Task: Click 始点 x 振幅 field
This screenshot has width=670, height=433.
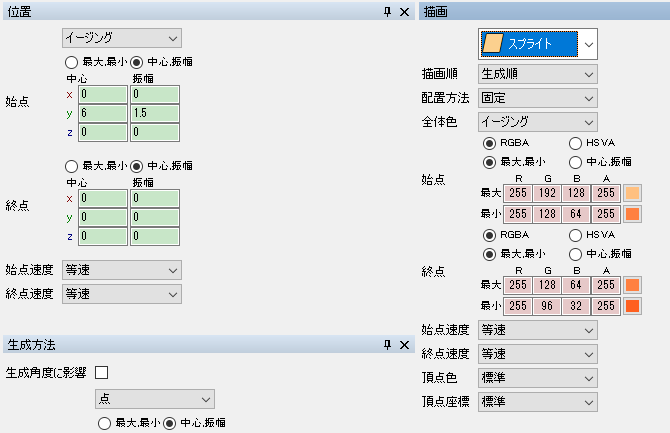Action: click(x=155, y=94)
